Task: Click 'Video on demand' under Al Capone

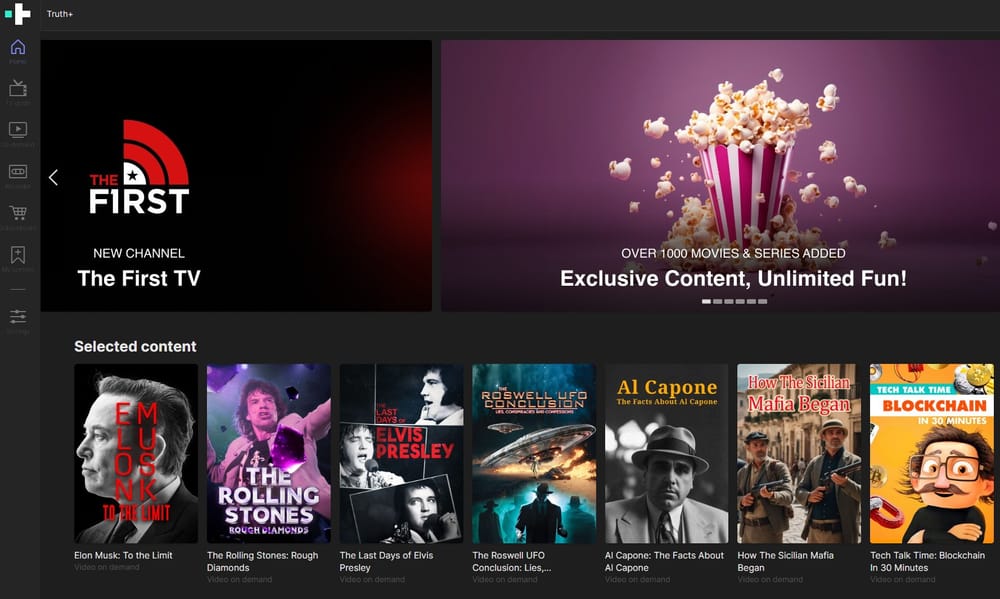Action: point(637,579)
